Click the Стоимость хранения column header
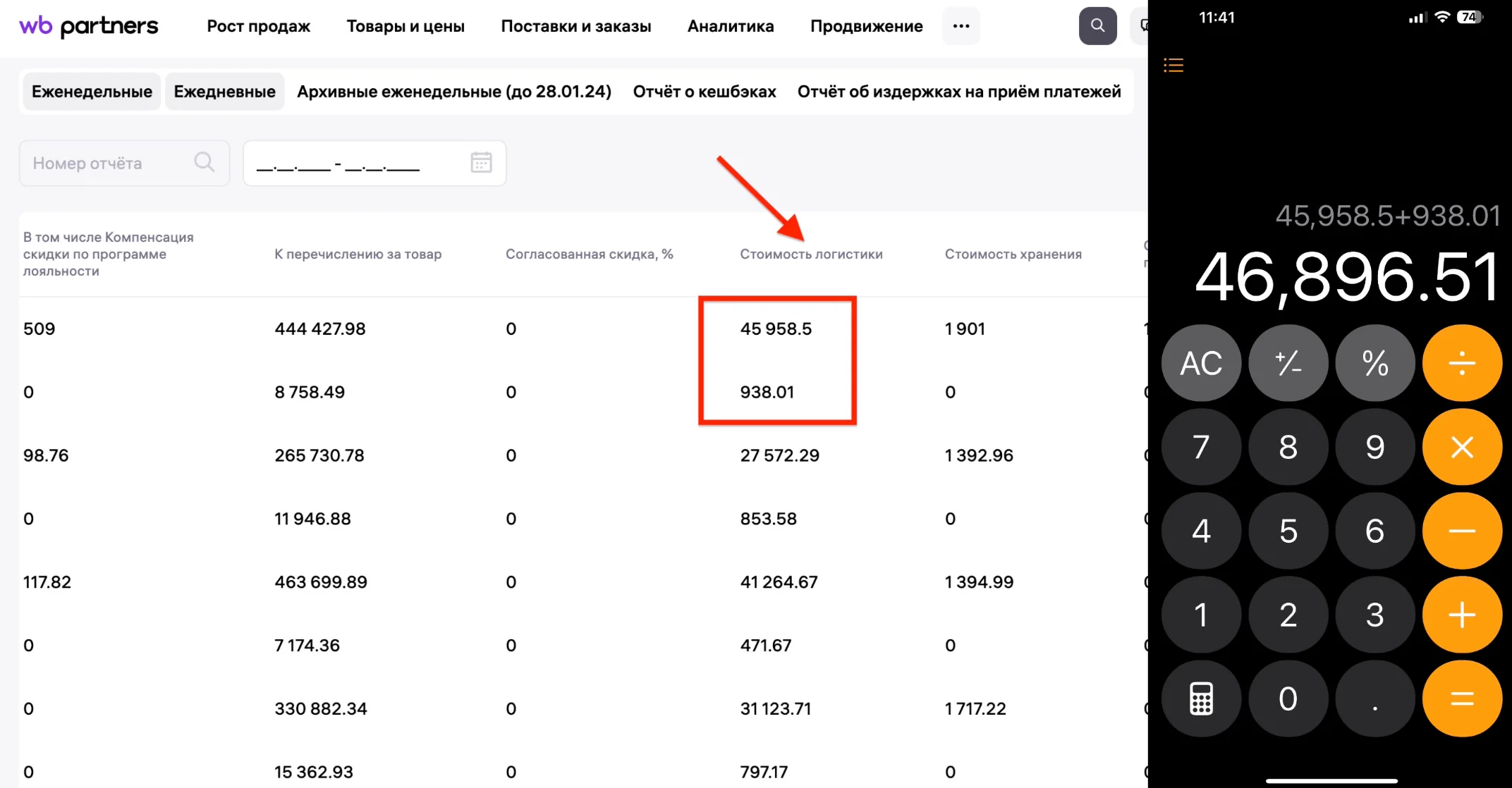The image size is (1512, 788). (x=1013, y=254)
